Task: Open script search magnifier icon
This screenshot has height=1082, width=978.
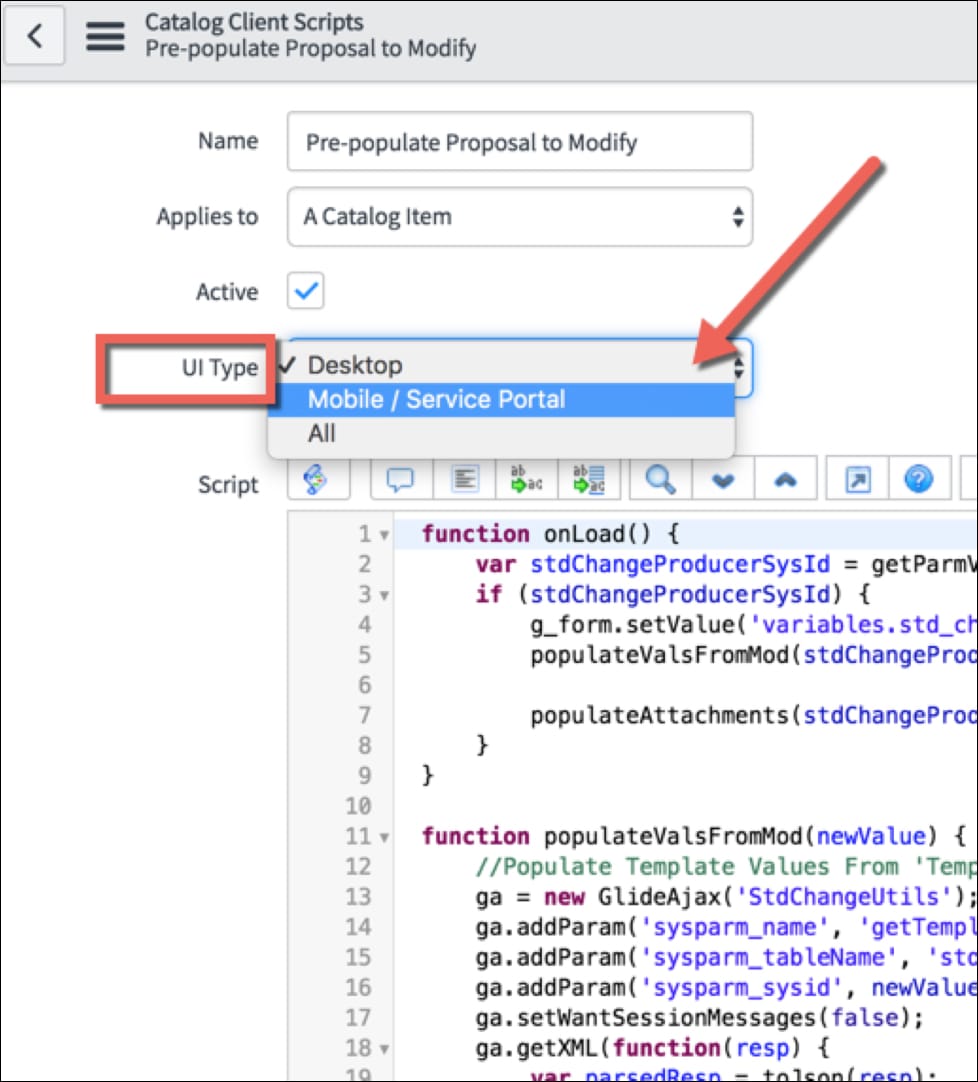Action: pos(660,479)
